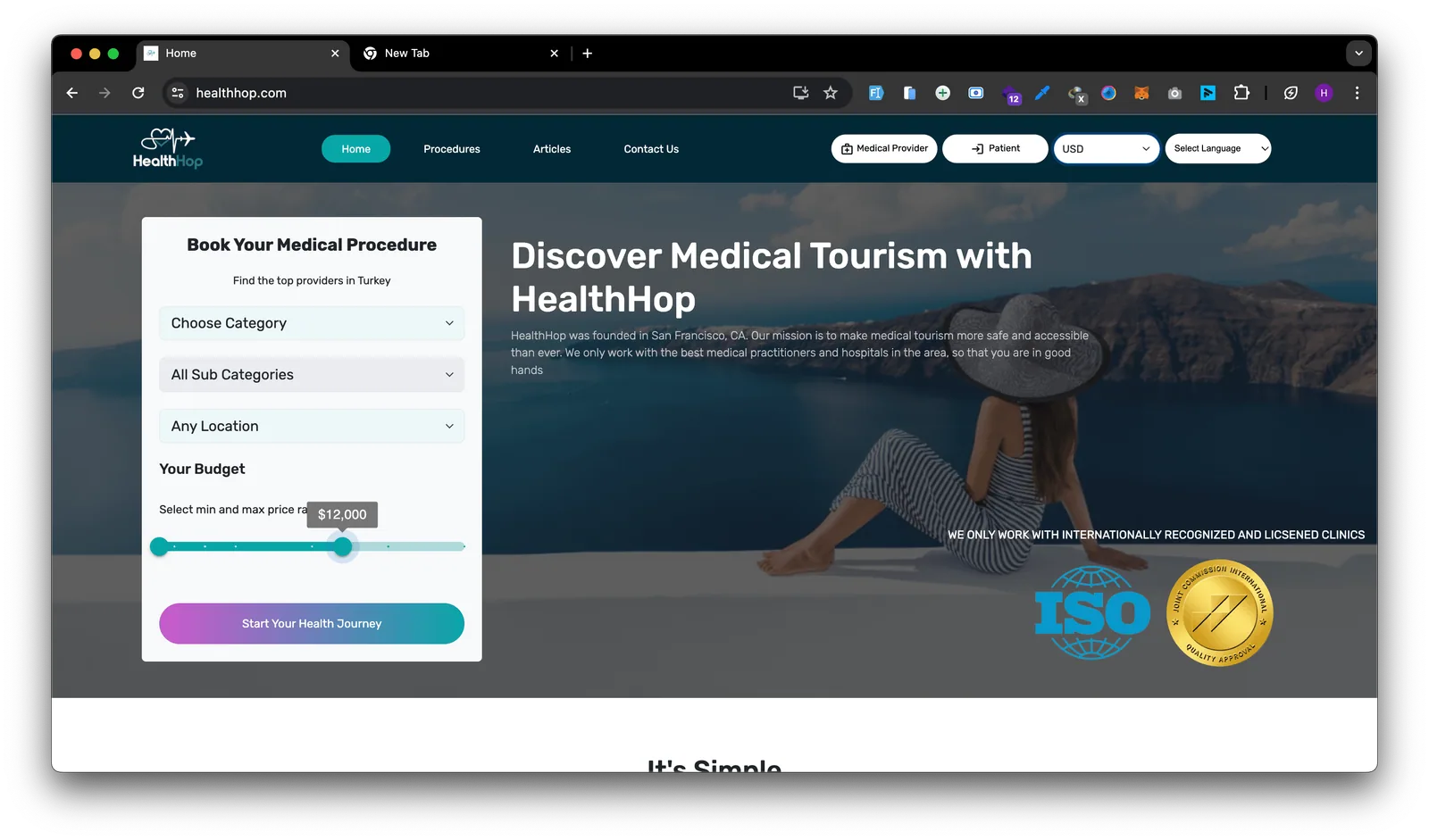Reload the healthhop.com page
The height and width of the screenshot is (840, 1429).
(x=138, y=93)
